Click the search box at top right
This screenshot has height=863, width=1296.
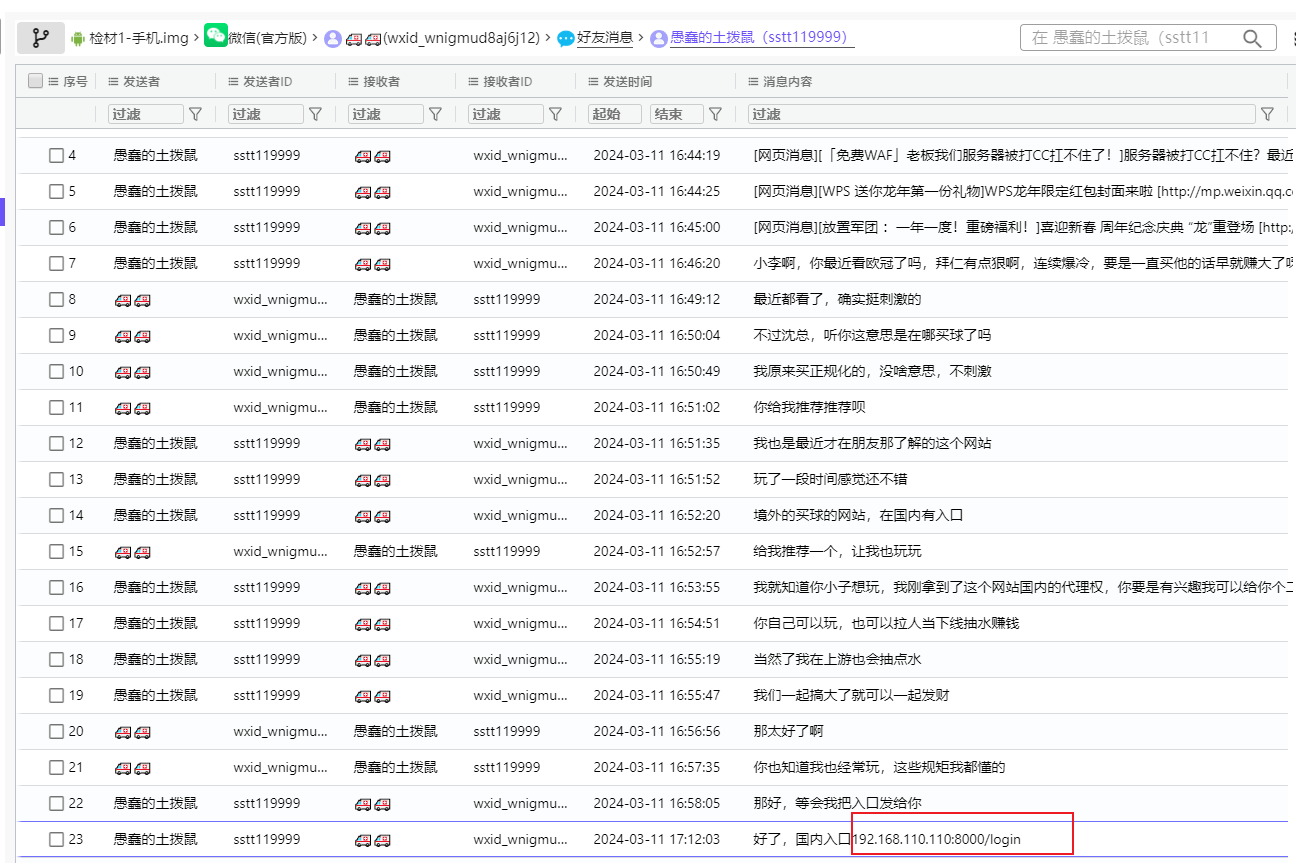1130,38
